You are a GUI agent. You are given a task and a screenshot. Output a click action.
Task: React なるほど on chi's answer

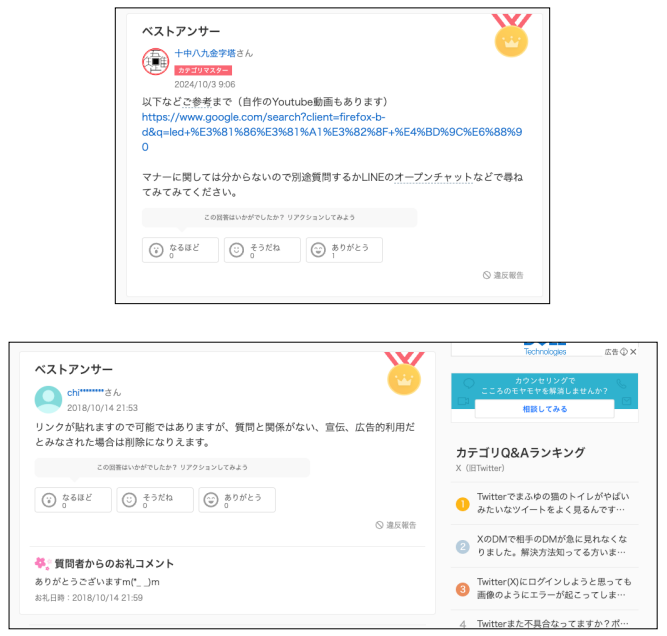73,500
